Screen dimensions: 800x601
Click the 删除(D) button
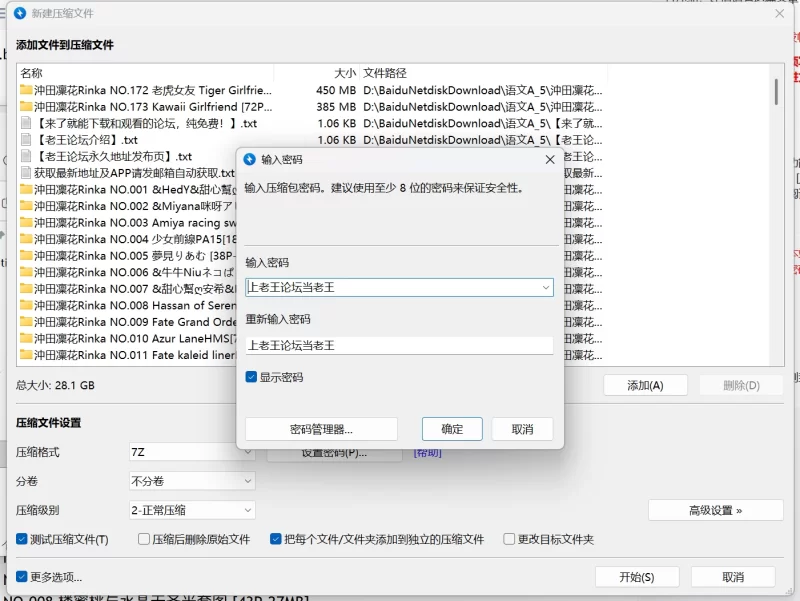[x=741, y=385]
